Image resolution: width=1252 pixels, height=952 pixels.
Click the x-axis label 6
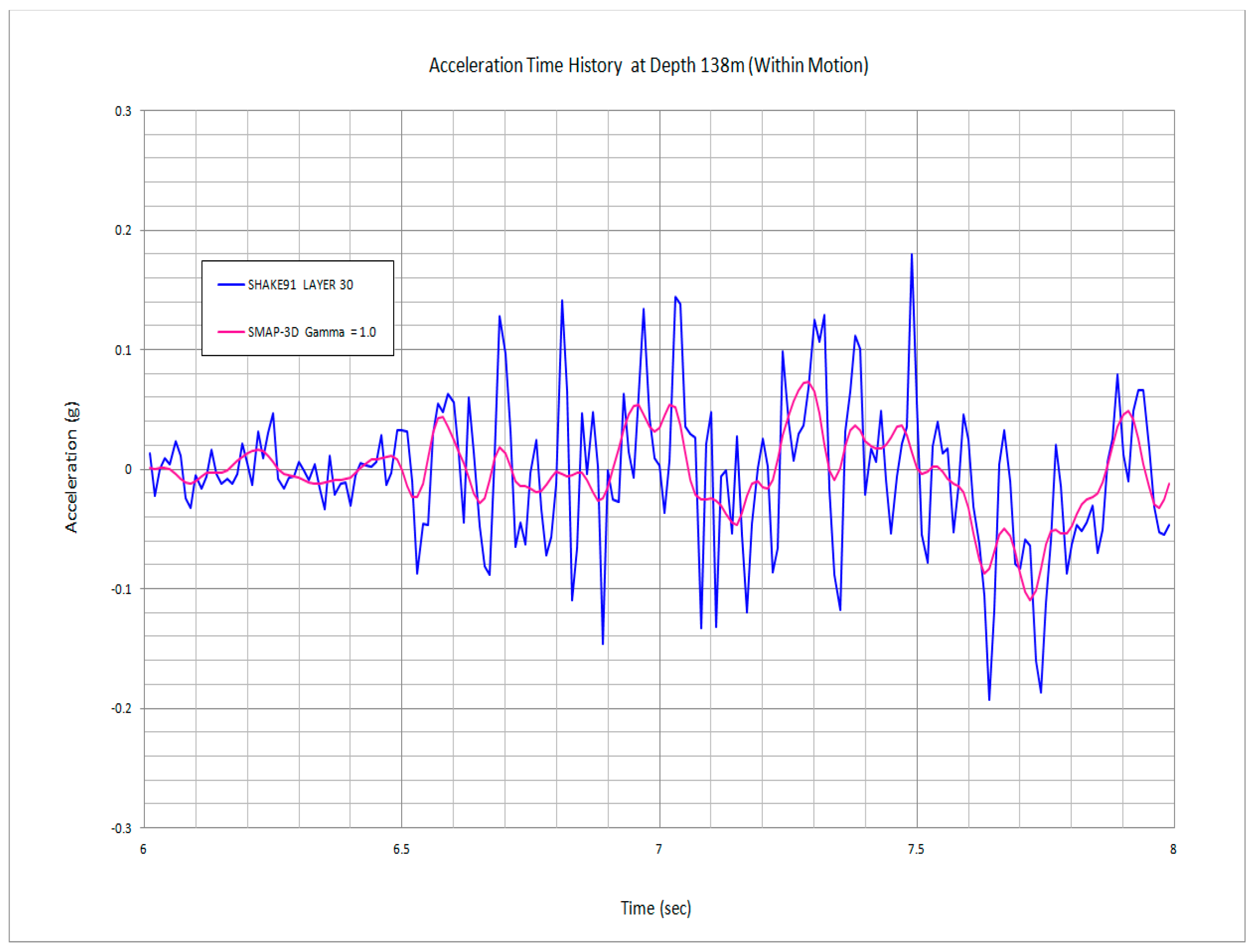(143, 850)
